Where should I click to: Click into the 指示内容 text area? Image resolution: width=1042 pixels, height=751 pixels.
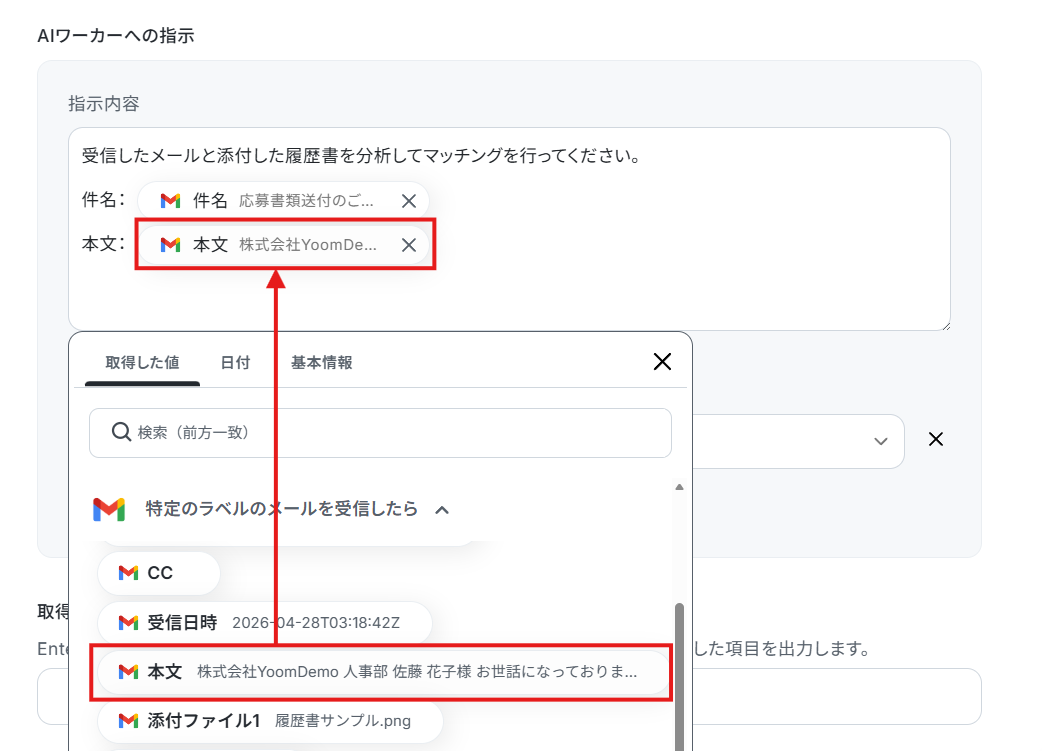[509, 229]
